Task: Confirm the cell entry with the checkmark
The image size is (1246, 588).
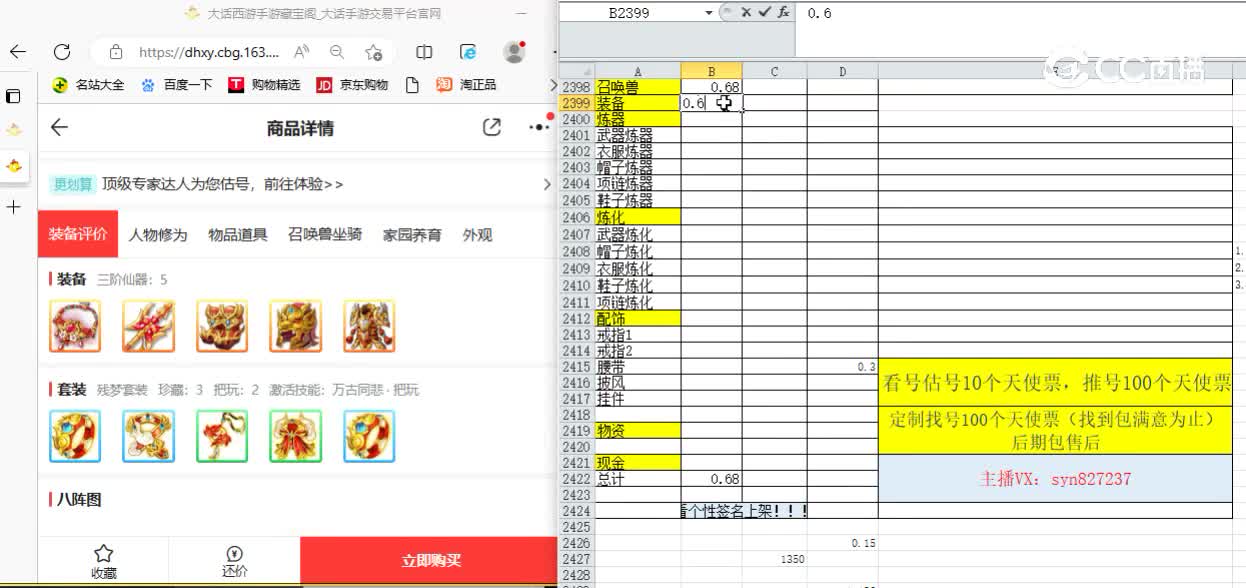Action: tap(764, 13)
